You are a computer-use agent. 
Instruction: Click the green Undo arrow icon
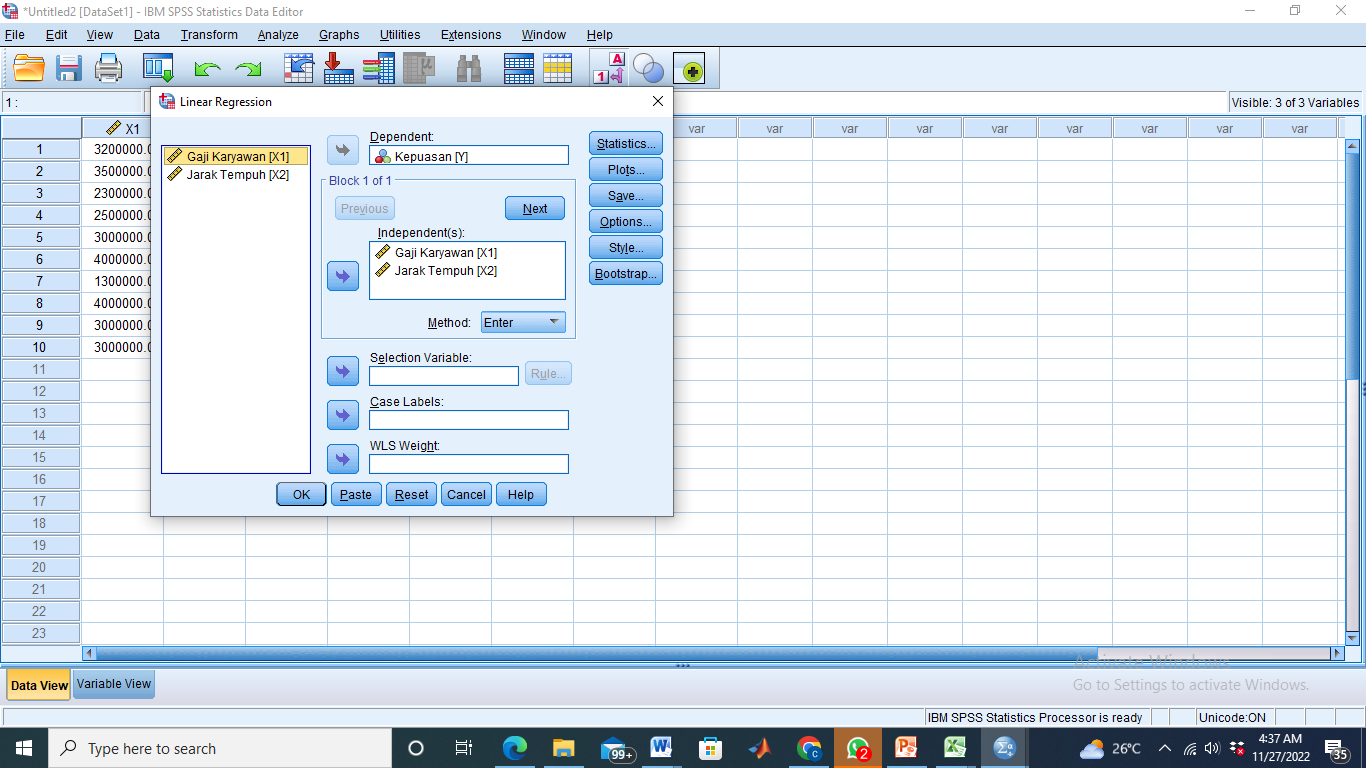click(207, 69)
